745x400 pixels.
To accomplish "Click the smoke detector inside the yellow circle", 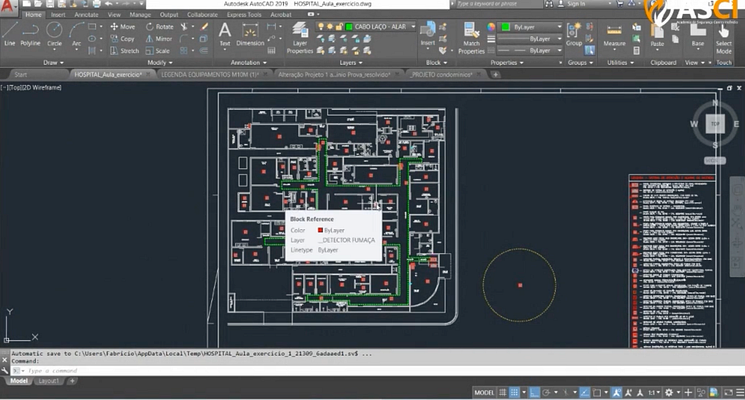I will (520, 285).
